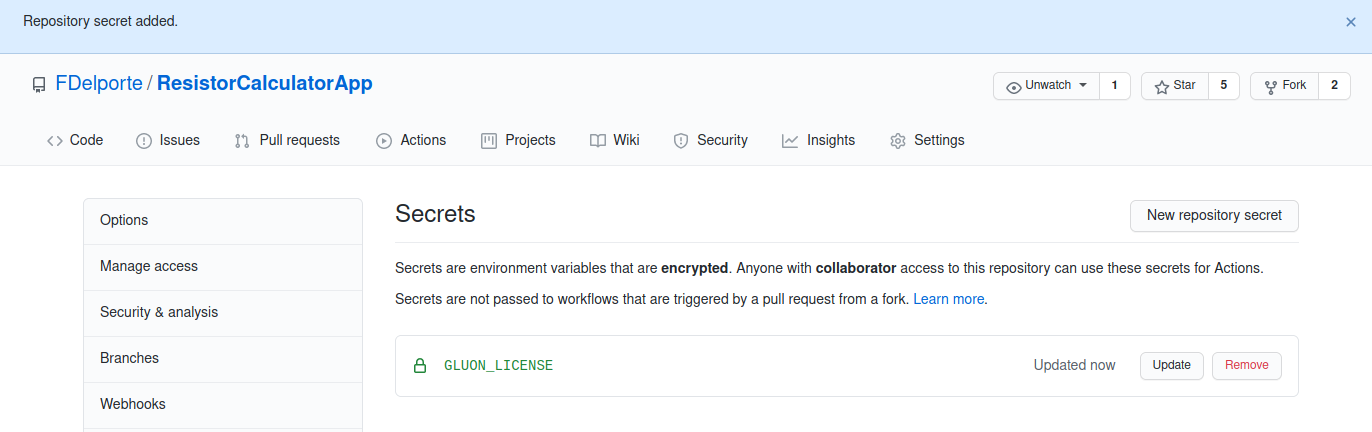Open the Pull requests tab
This screenshot has height=432, width=1372.
[287, 140]
